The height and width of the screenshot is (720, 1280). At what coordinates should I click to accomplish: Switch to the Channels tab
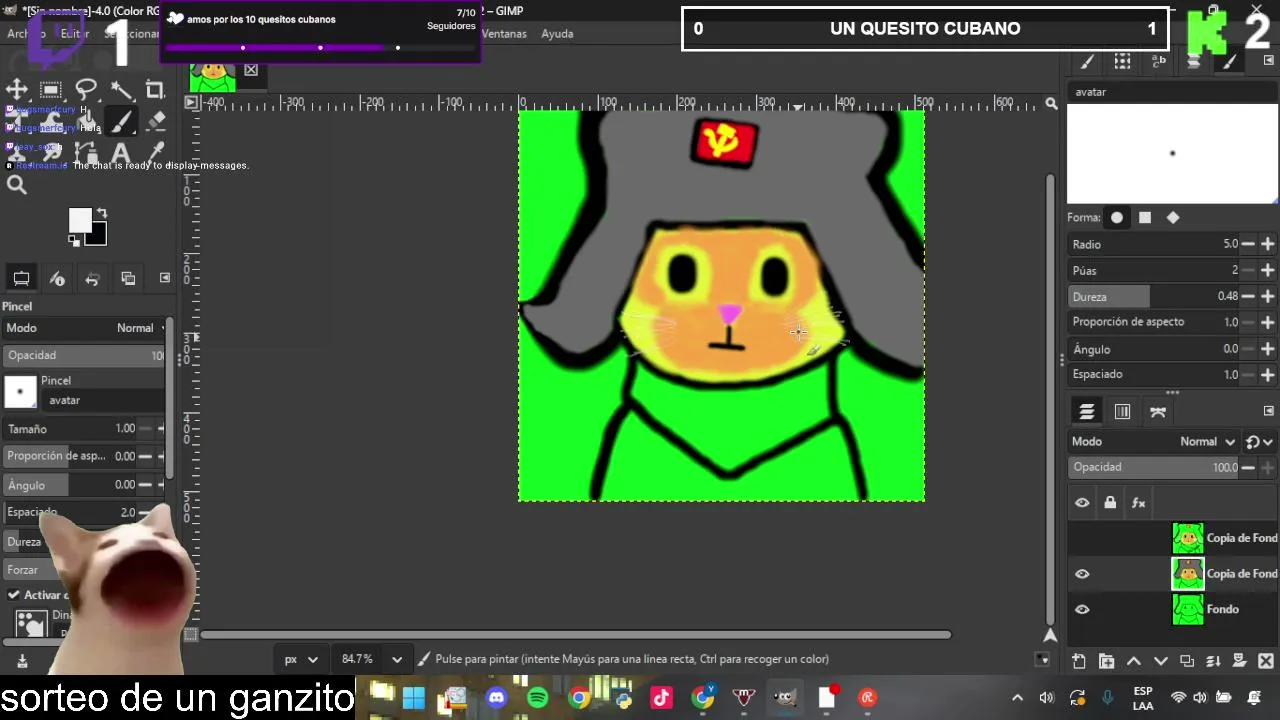[x=1122, y=412]
